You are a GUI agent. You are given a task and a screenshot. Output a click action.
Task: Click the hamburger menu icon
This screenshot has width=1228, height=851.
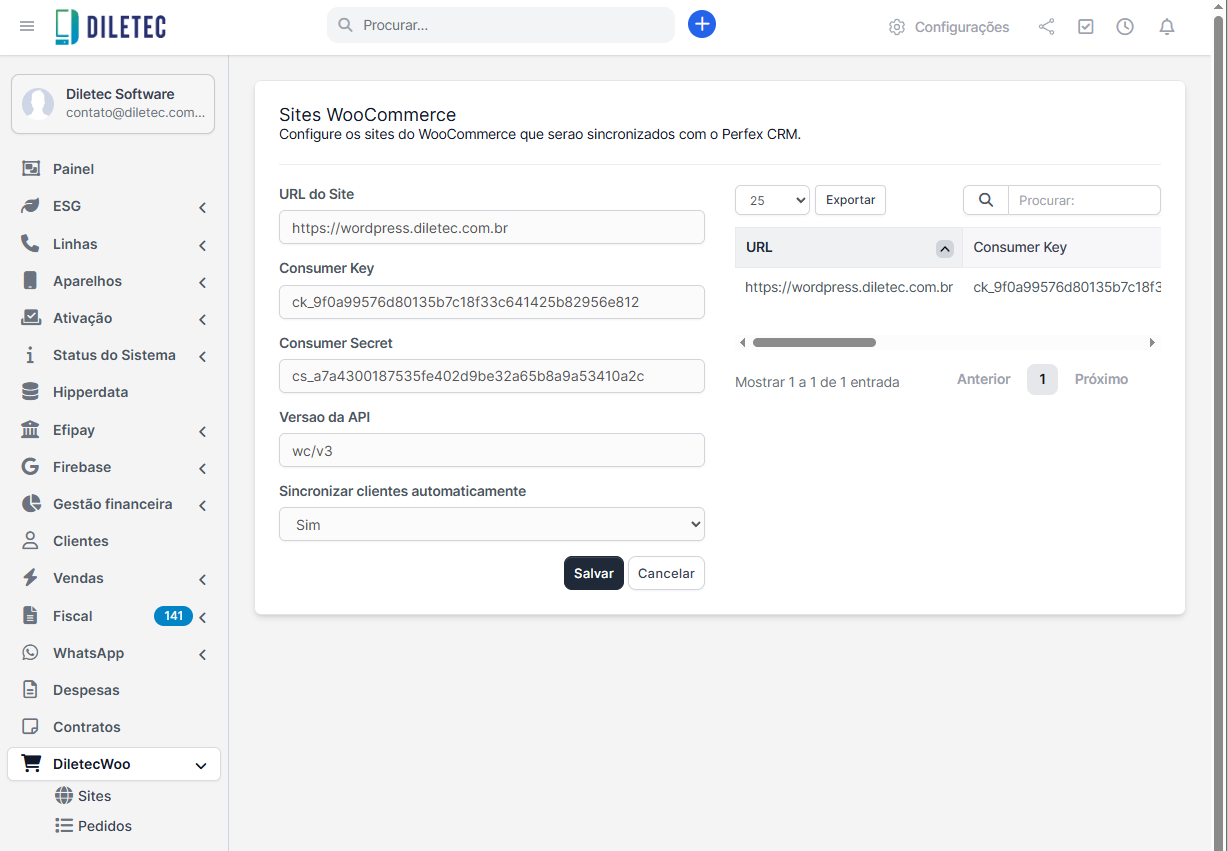click(x=27, y=26)
